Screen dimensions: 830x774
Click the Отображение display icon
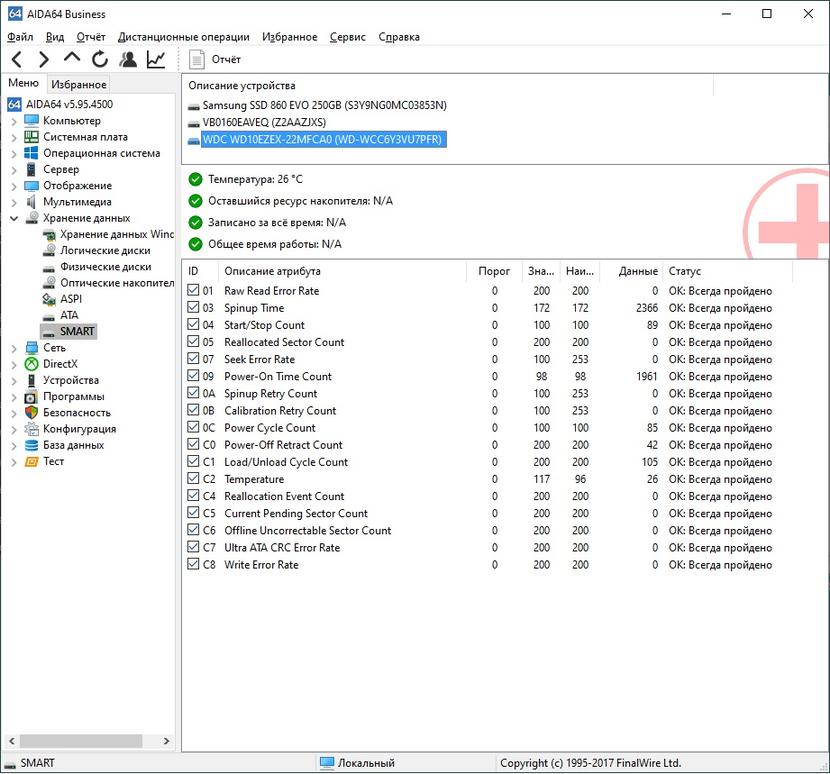click(31, 186)
